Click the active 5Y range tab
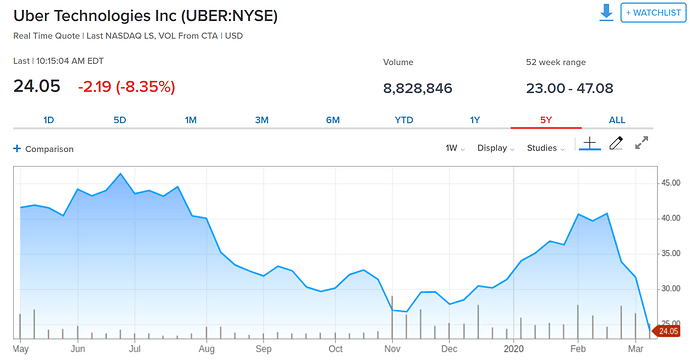 click(546, 120)
